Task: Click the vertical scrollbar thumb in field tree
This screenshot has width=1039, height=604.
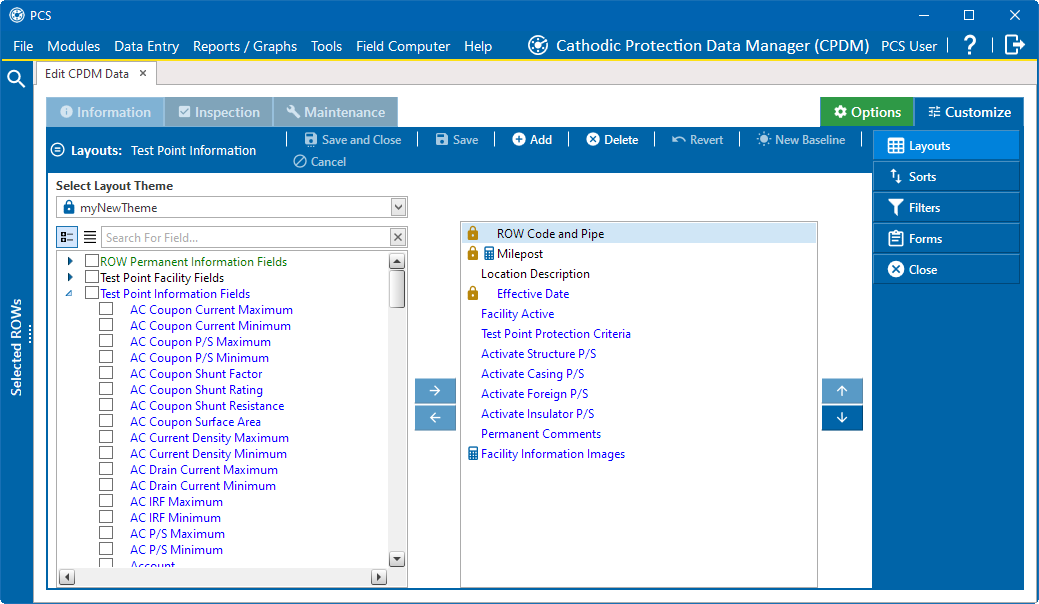Action: [x=397, y=289]
